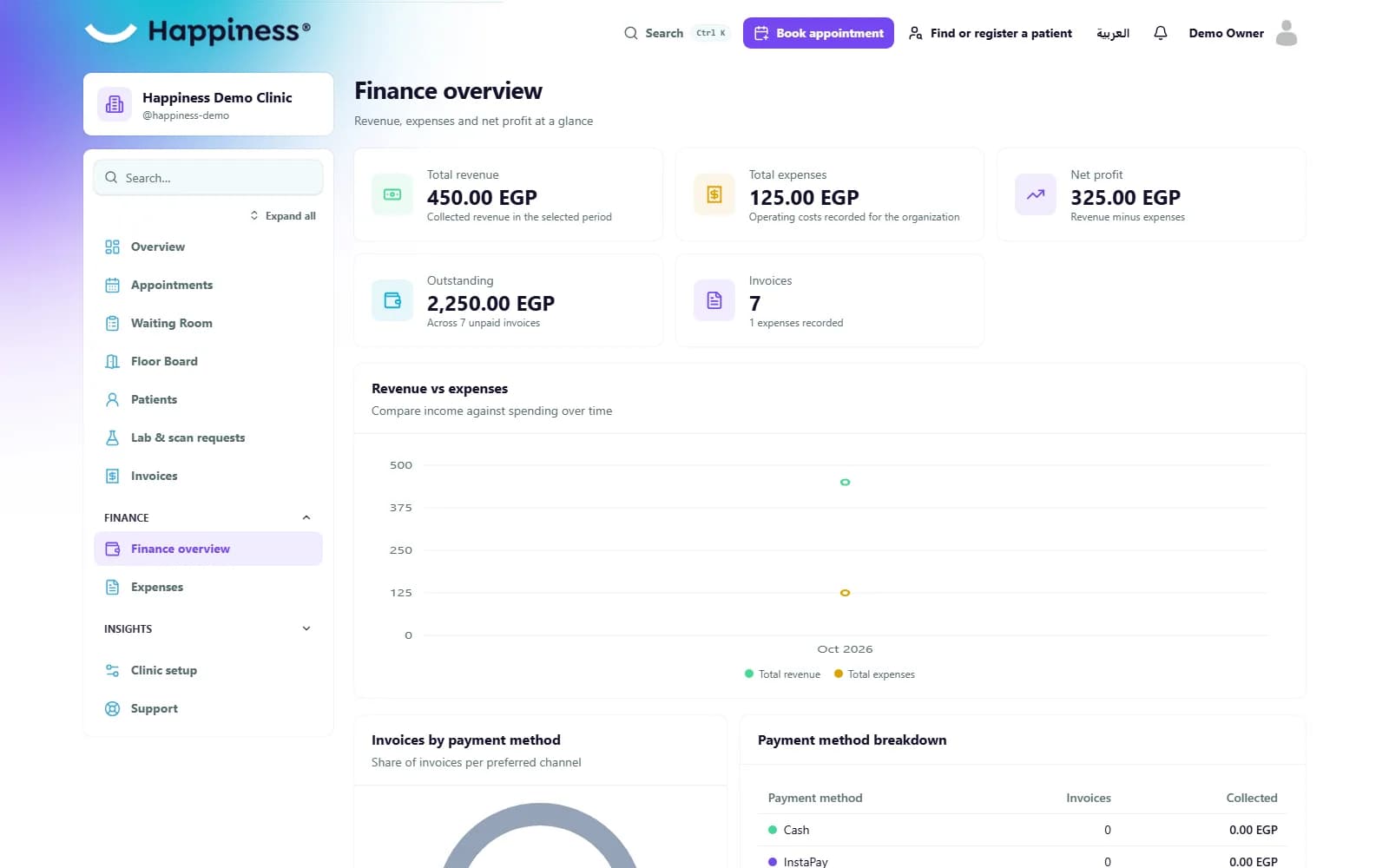Open Overview from sidebar
Viewport: 1389px width, 868px height.
pos(208,247)
